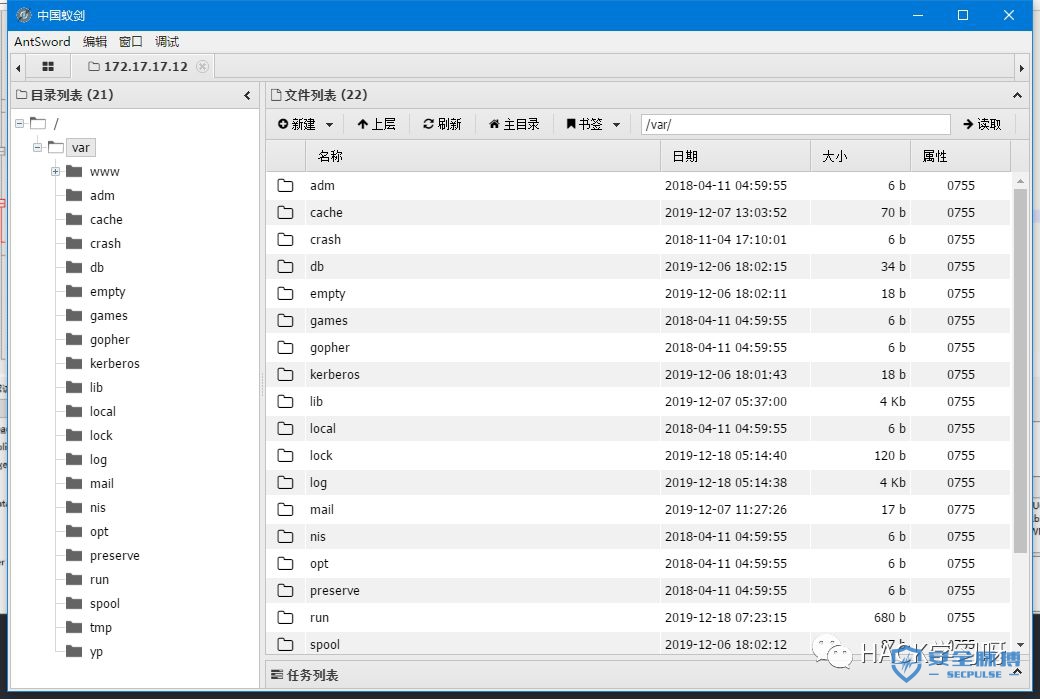Select the kerberos row in file list
1040x699 pixels.
pos(638,375)
